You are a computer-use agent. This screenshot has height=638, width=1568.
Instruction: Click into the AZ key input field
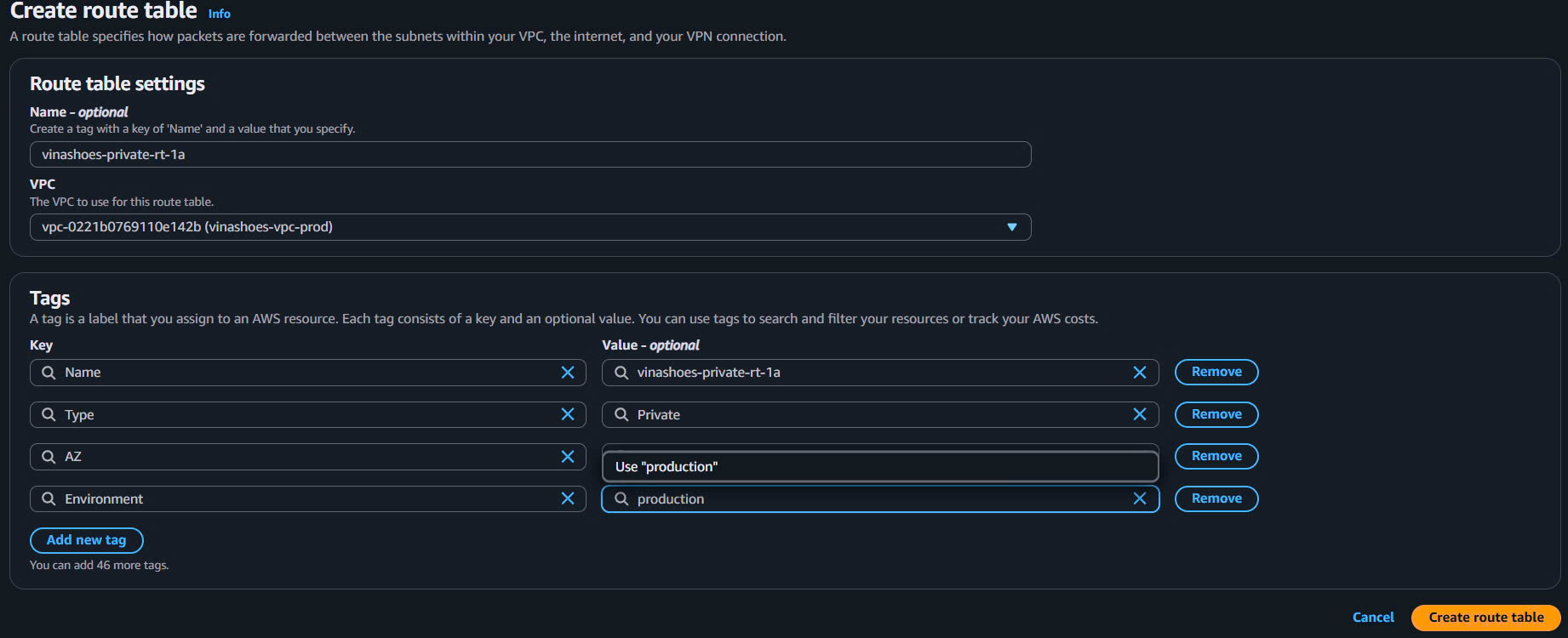pos(306,457)
